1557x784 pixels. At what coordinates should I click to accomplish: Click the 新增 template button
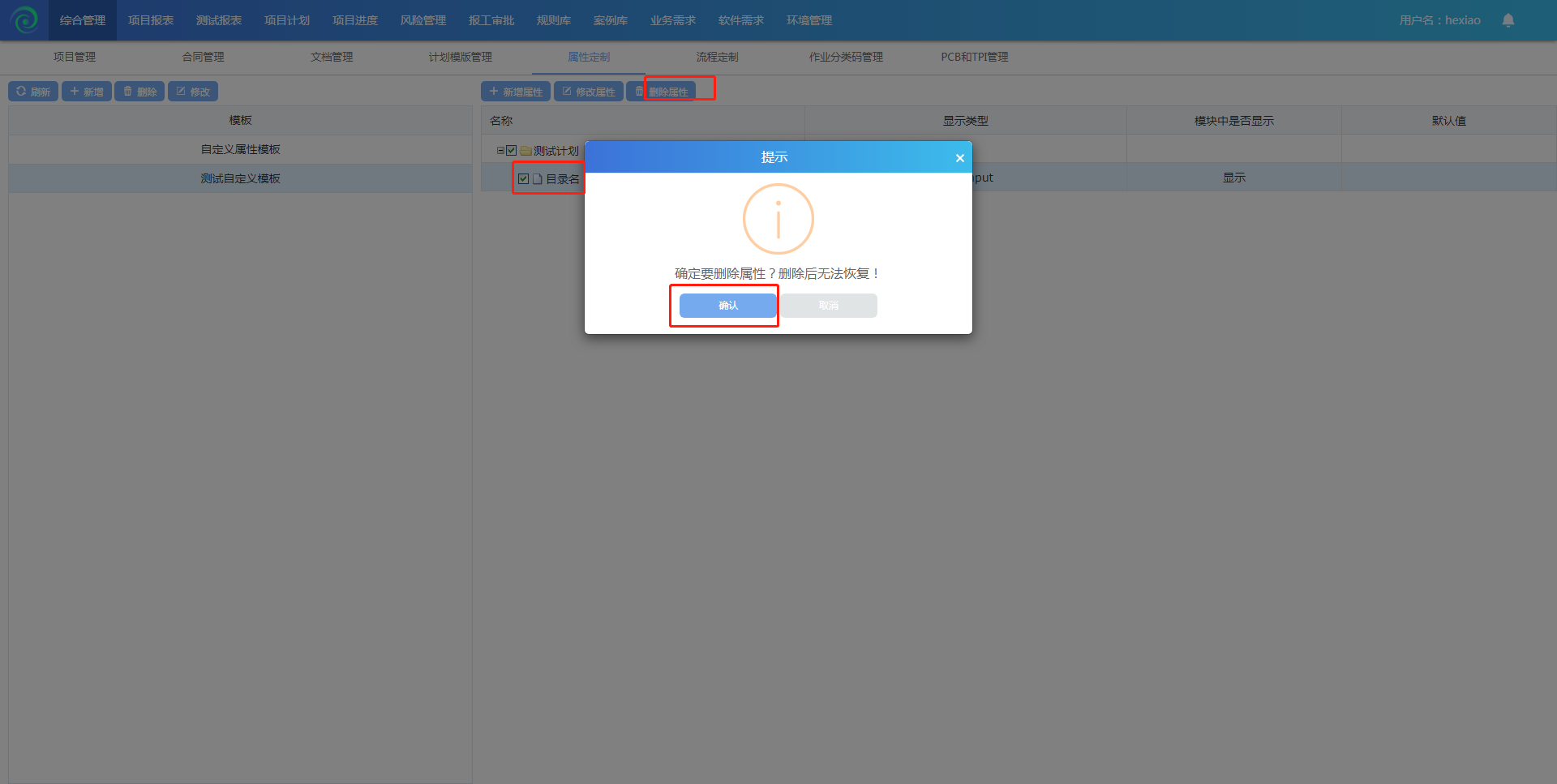(x=87, y=92)
